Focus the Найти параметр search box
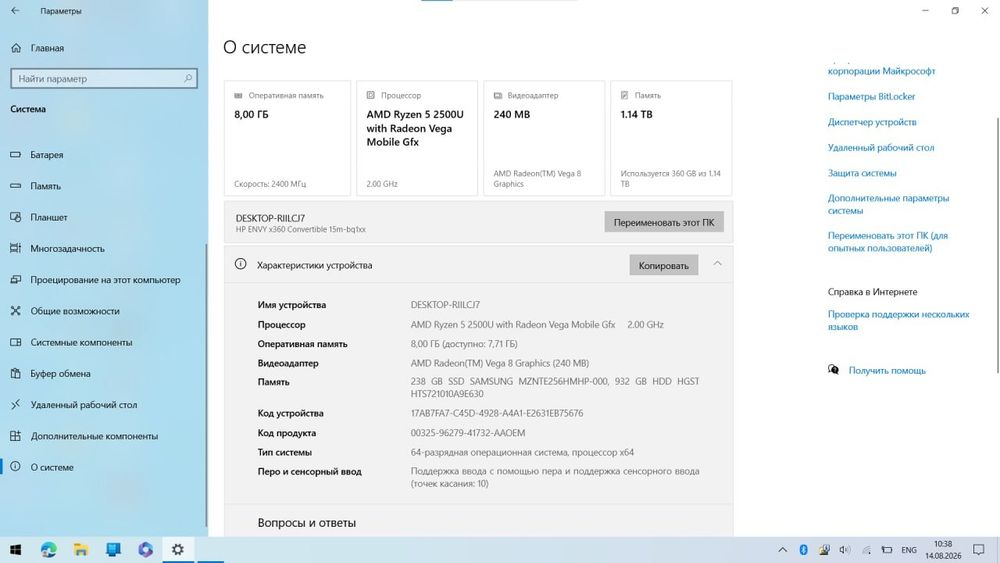The image size is (1000, 563). [x=104, y=78]
